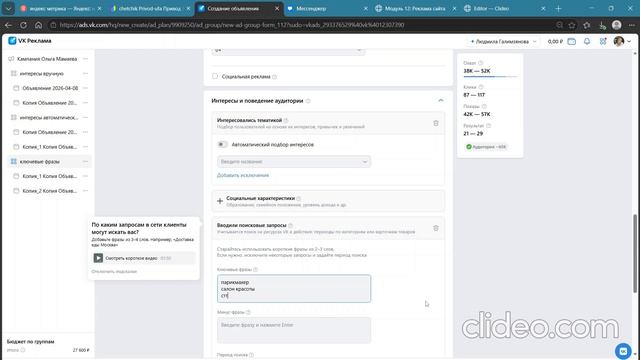Viewport: 640px width, 360px height.
Task: Open more options for 'ключевые фразы' group
Action: [85, 162]
